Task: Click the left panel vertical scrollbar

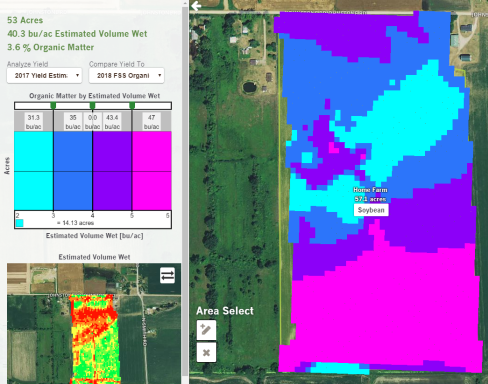Action: click(185, 192)
